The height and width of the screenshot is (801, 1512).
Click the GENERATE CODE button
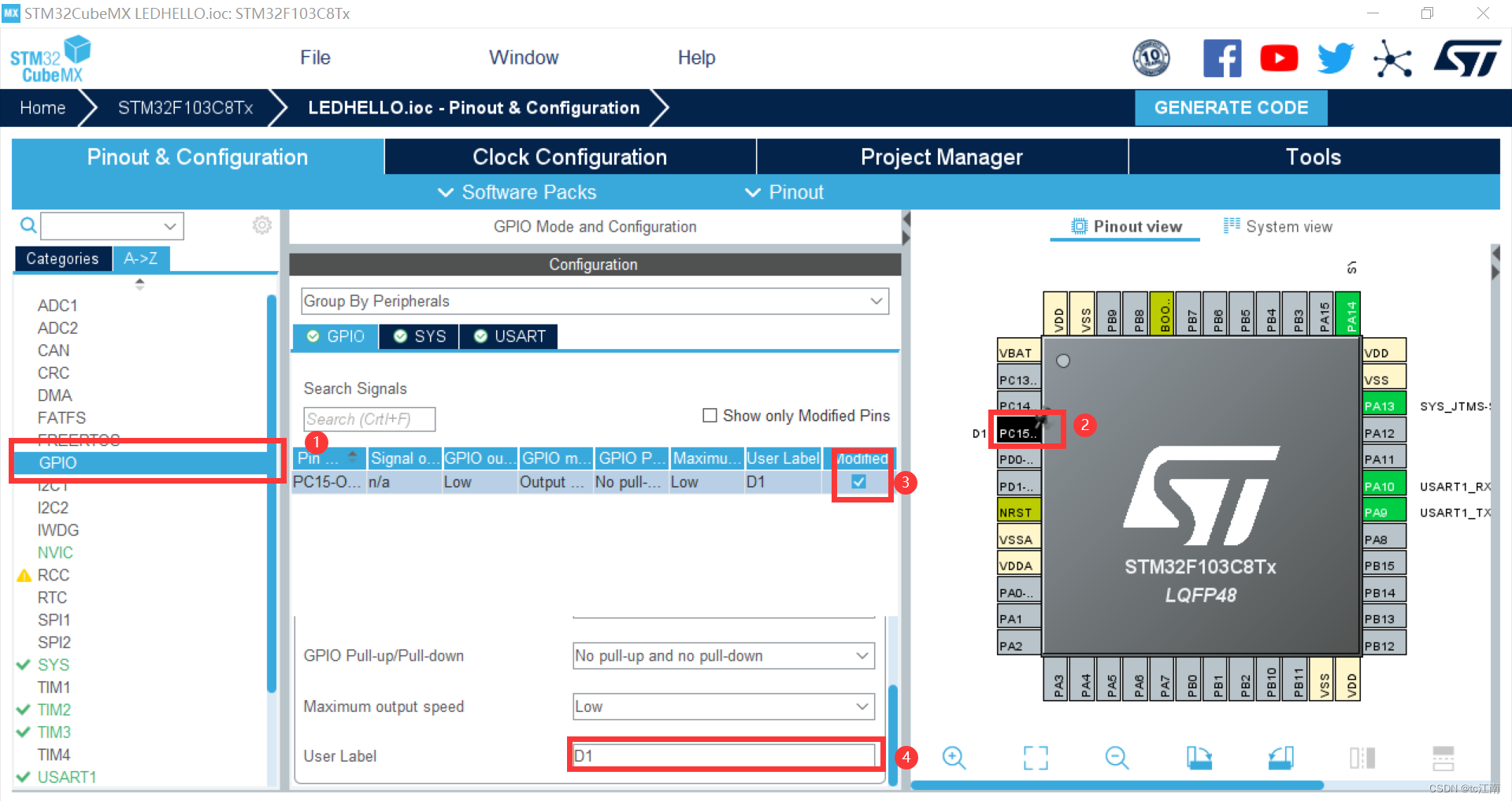(1231, 108)
